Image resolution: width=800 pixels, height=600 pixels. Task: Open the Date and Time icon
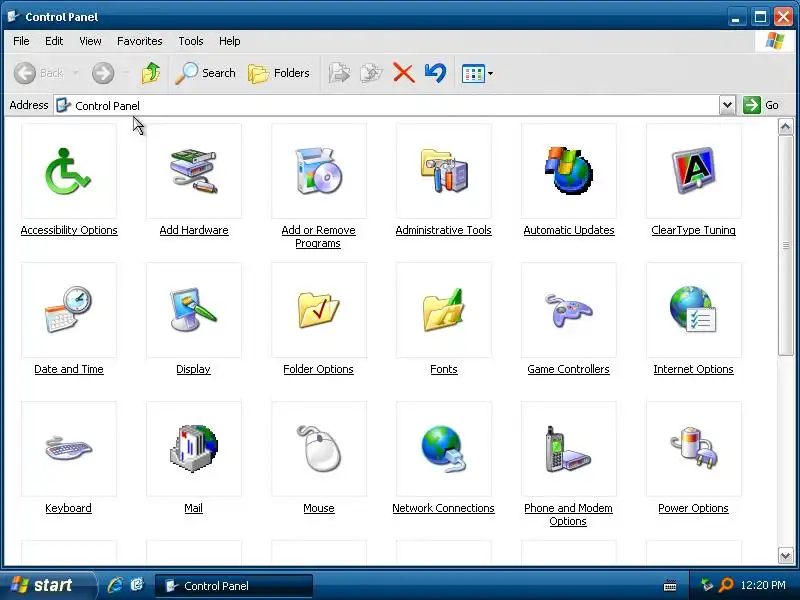coord(68,310)
